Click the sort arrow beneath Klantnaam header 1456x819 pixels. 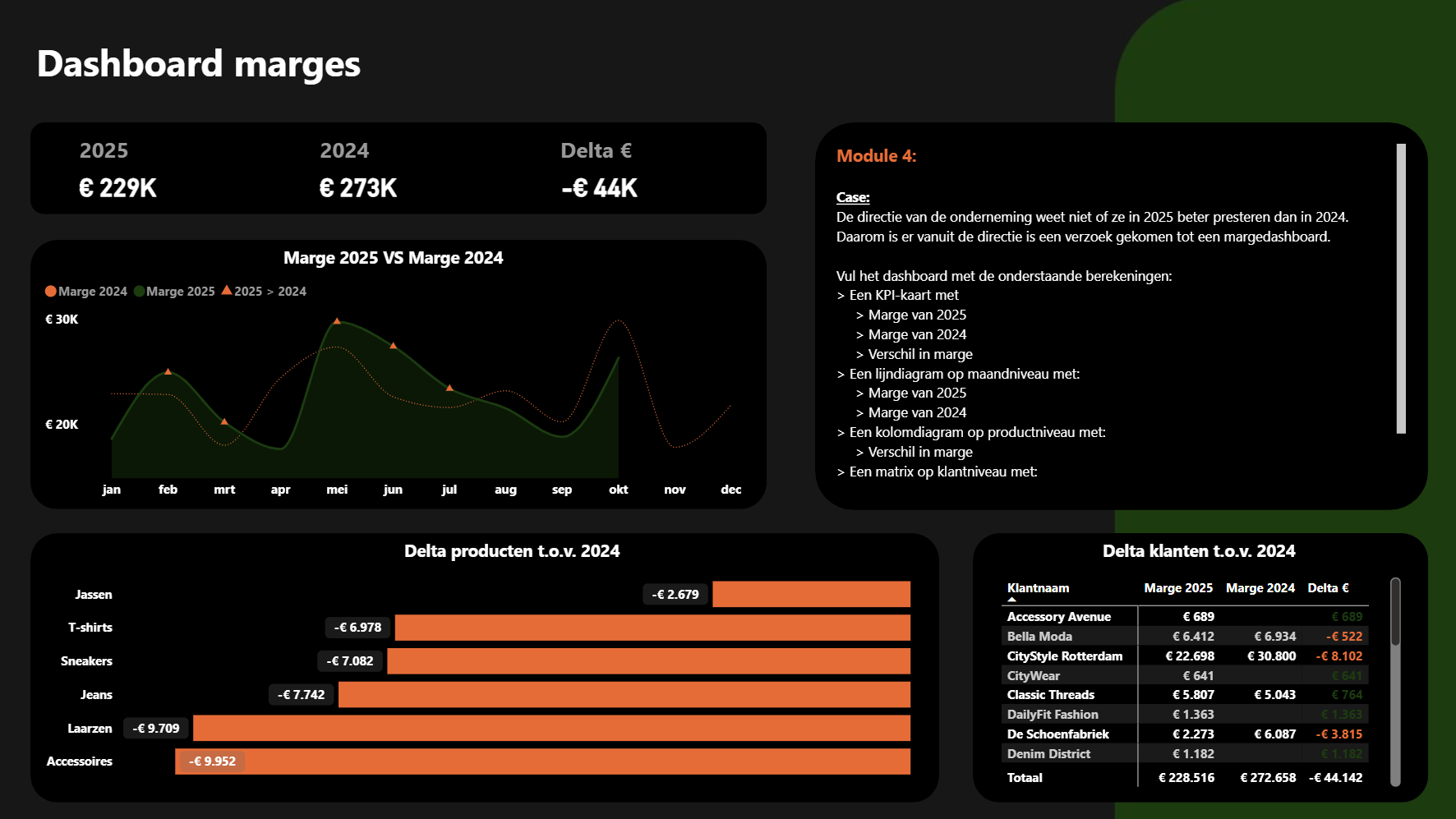pyautogui.click(x=1012, y=600)
